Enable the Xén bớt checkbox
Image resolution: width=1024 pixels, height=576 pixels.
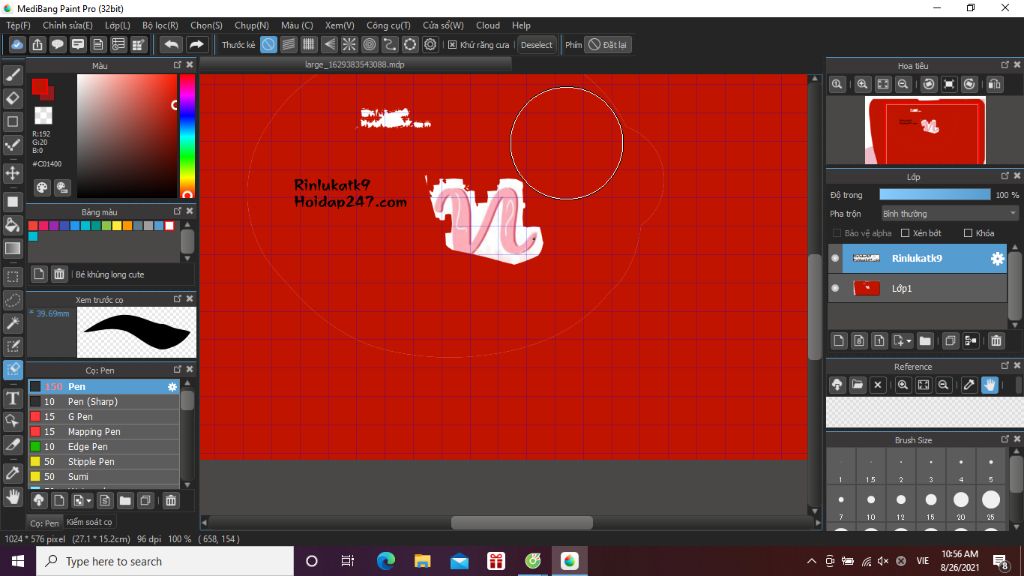pyautogui.click(x=905, y=233)
